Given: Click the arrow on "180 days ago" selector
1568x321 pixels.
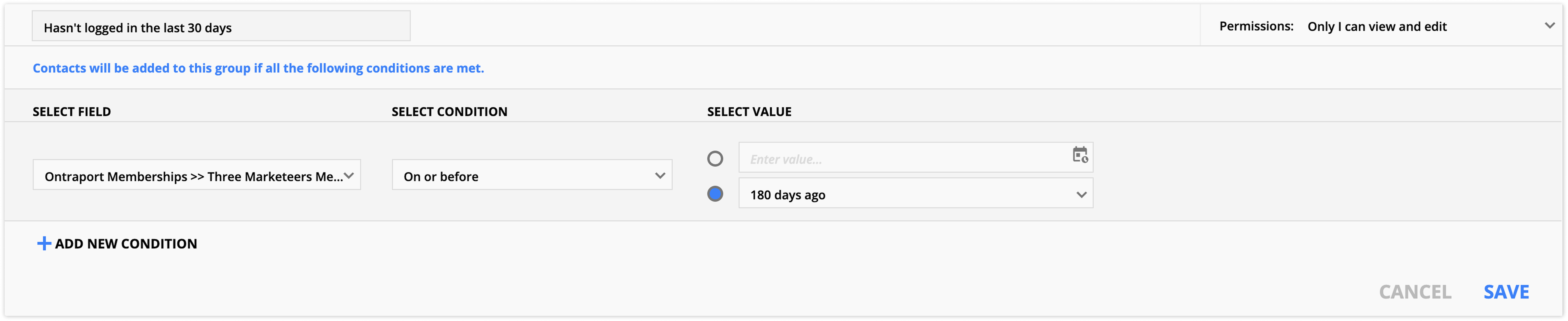Looking at the screenshot, I should [x=1081, y=195].
